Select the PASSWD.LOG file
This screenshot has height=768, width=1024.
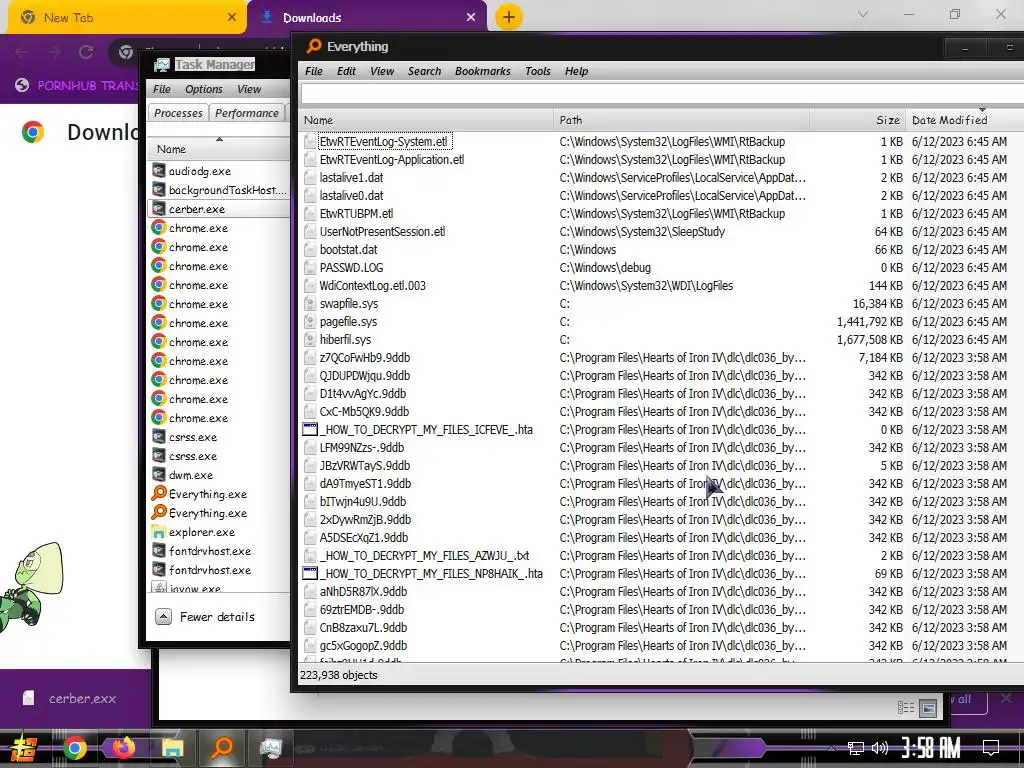pyautogui.click(x=351, y=268)
